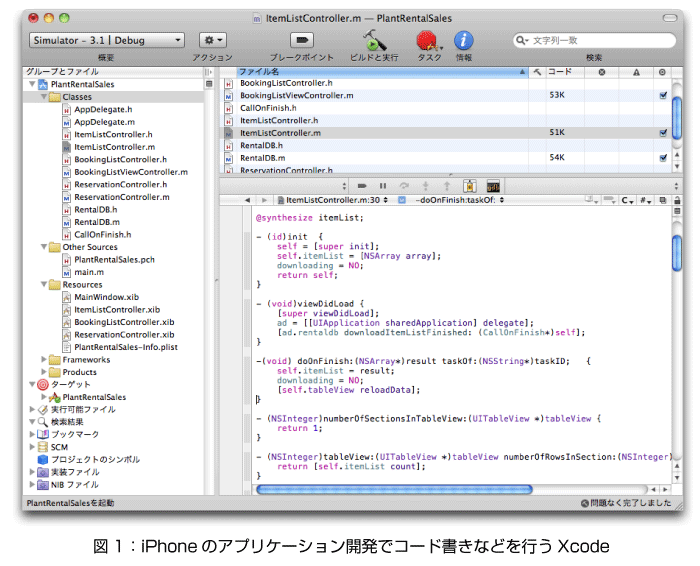Uncheck target checkbox for RentalDB.m
Viewport: 700px width, 566px height.
click(x=663, y=157)
